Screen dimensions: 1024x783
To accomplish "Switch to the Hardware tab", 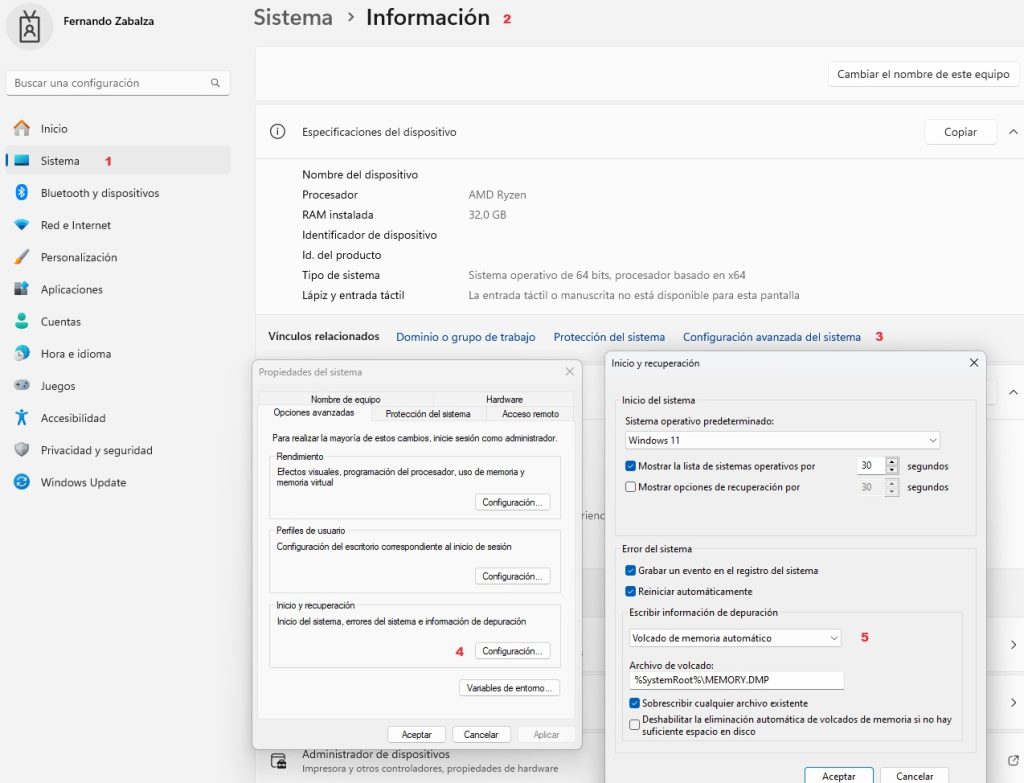I will coord(504,399).
